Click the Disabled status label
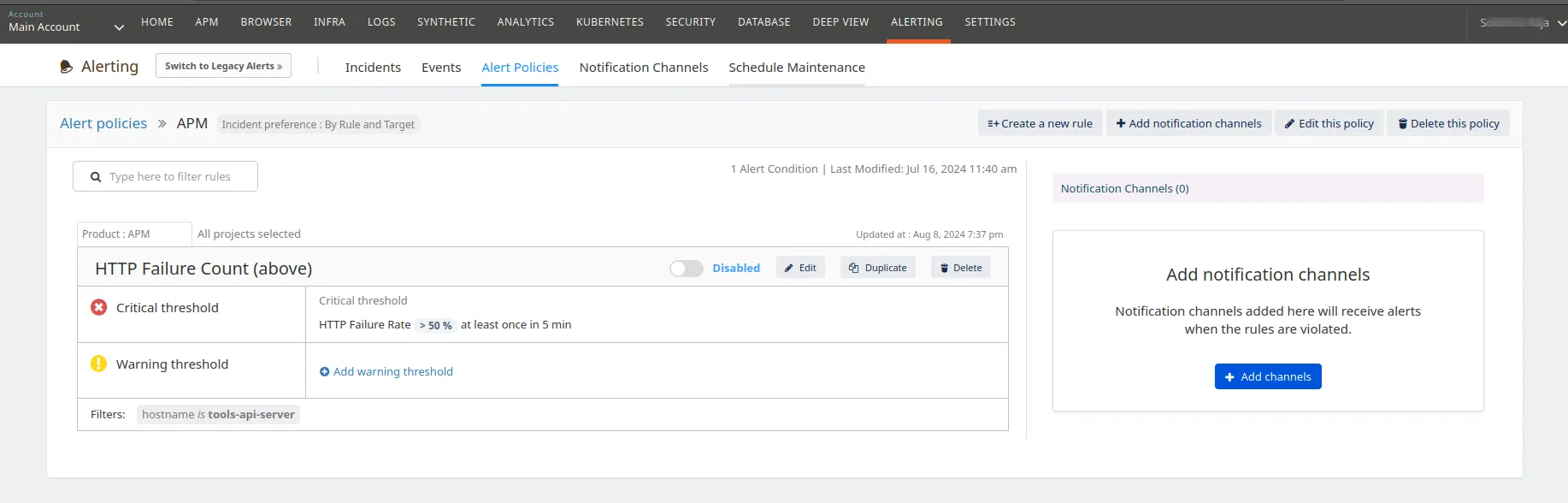This screenshot has width=1568, height=503. click(x=736, y=268)
